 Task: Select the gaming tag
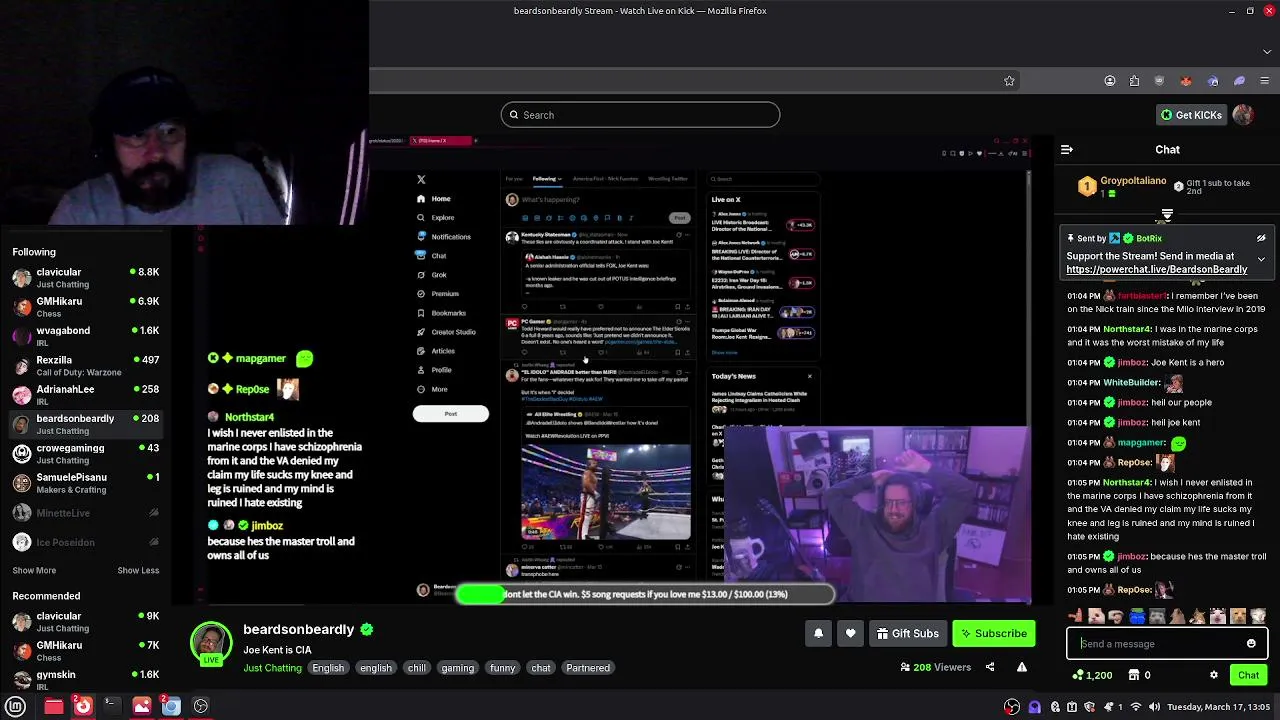[x=458, y=668]
